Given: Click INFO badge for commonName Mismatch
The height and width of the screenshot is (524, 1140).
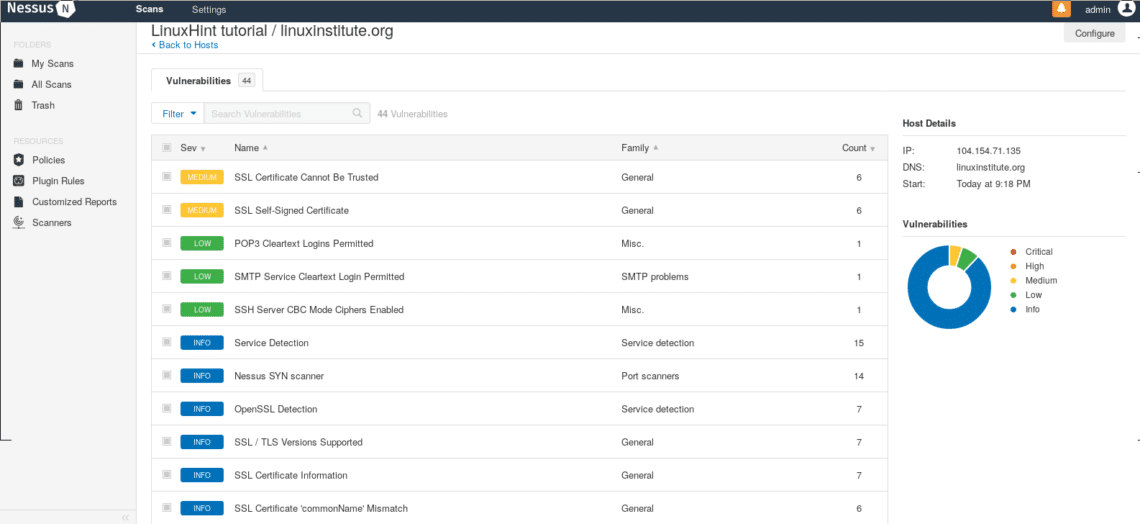Looking at the screenshot, I should click(202, 508).
